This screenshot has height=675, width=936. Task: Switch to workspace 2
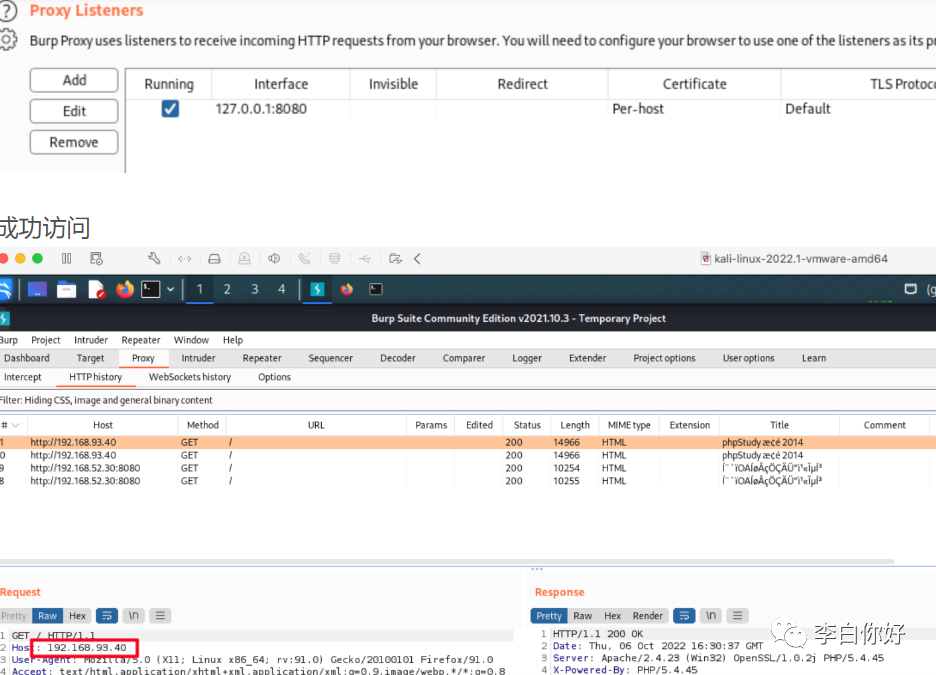[227, 289]
